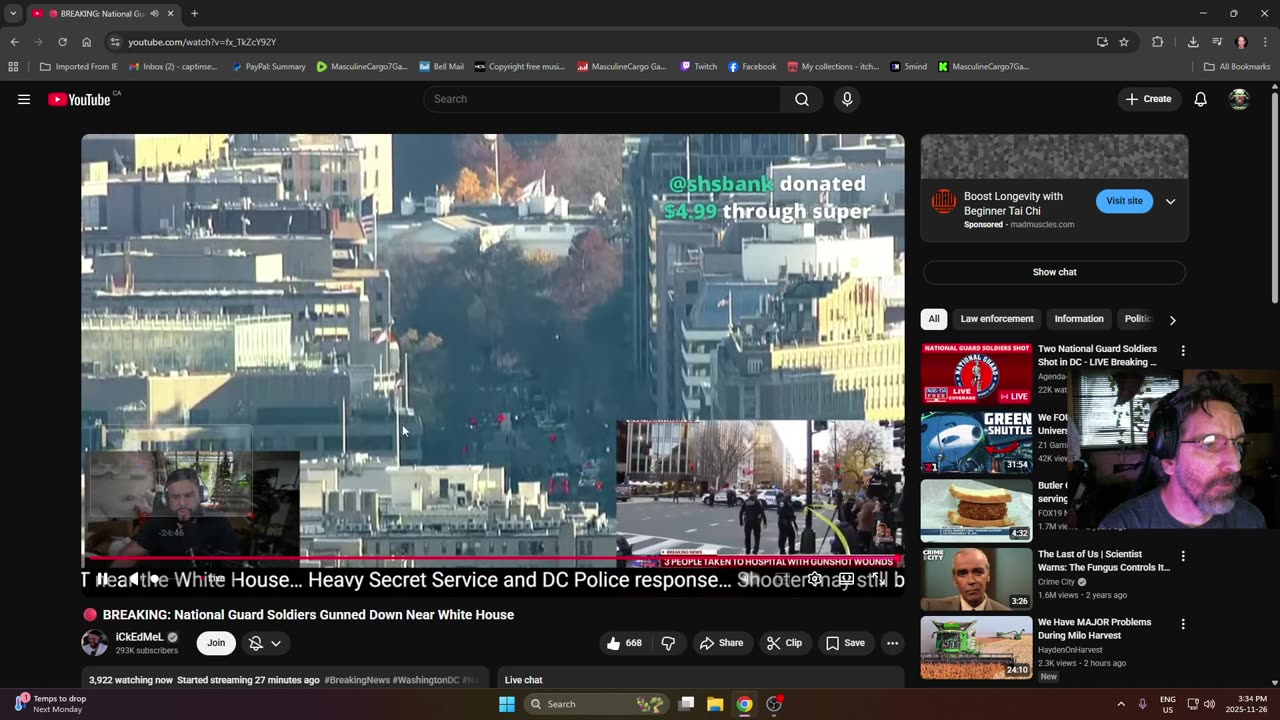Like the video with thumbs up

click(x=624, y=643)
